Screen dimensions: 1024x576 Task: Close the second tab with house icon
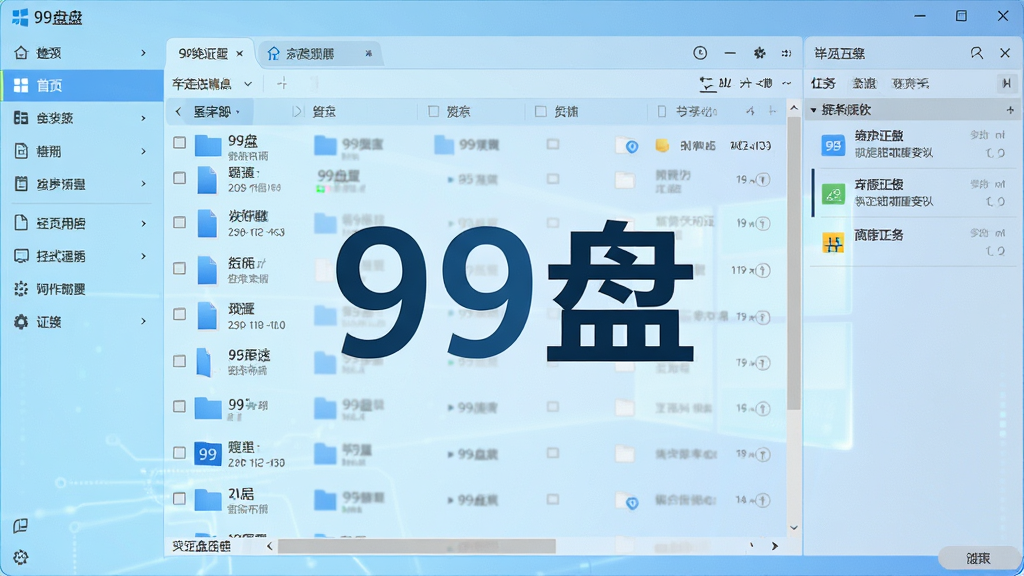[x=368, y=54]
